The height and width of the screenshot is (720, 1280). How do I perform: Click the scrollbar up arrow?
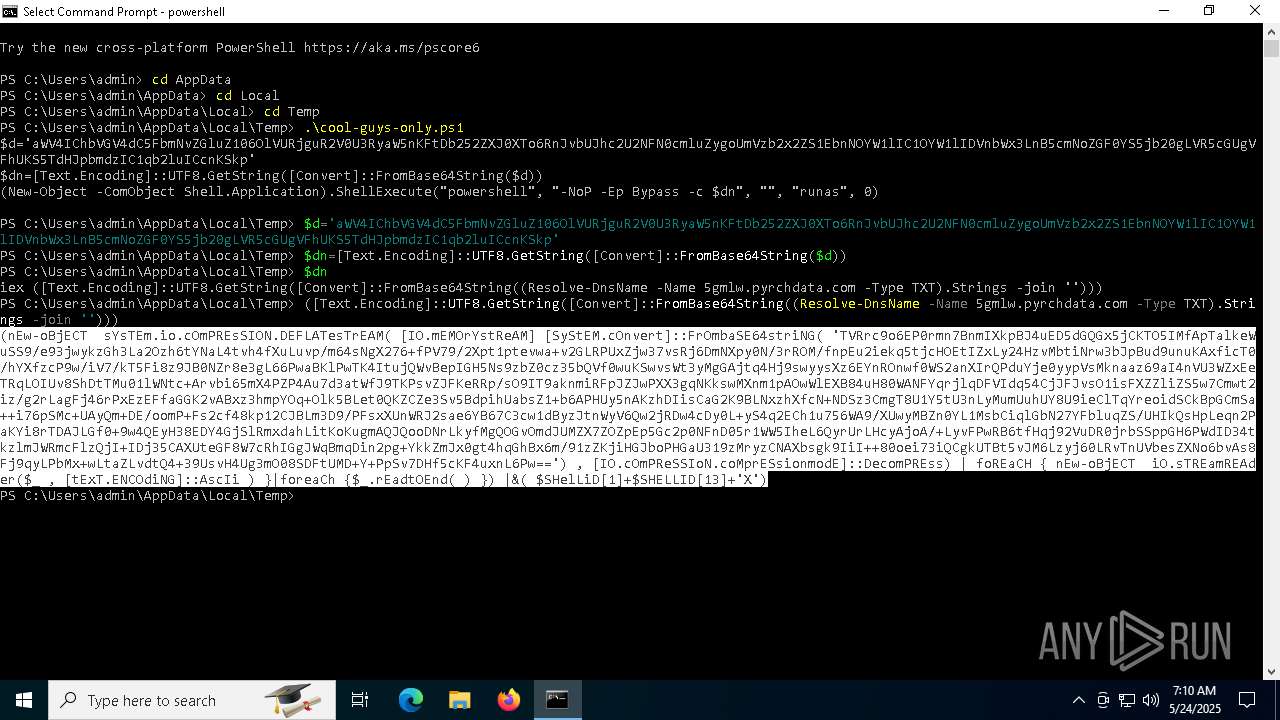1271,30
